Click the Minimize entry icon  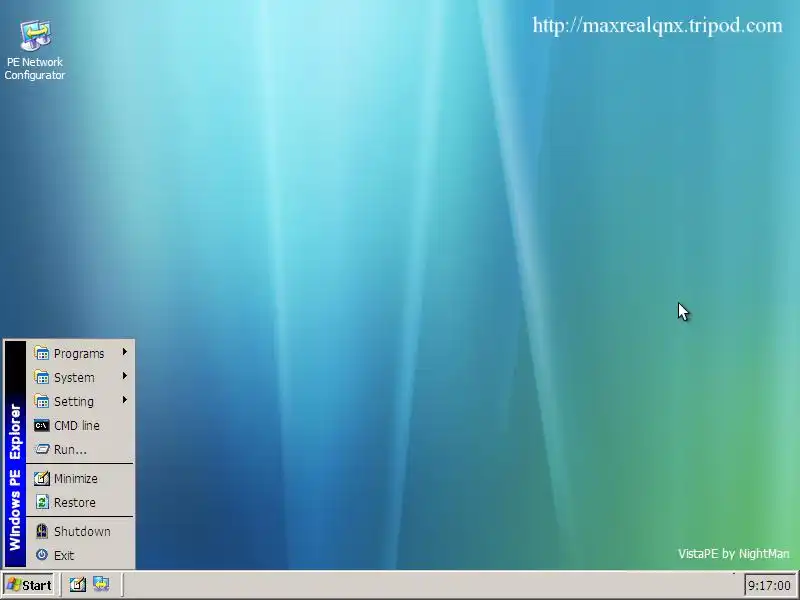[x=42, y=478]
